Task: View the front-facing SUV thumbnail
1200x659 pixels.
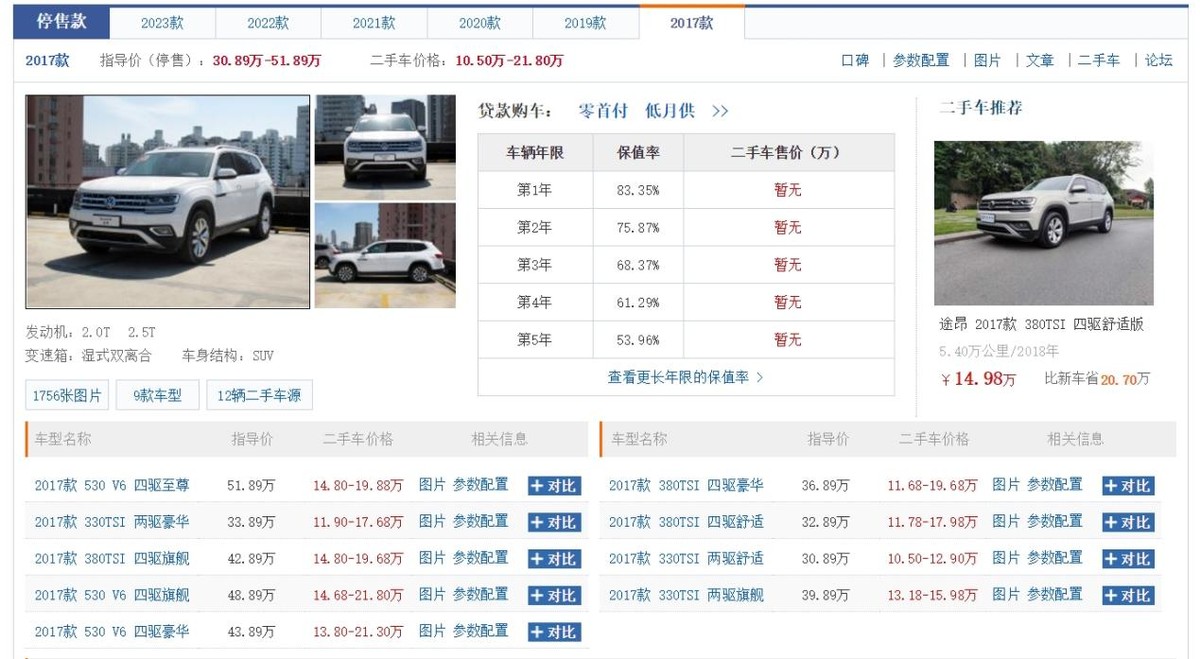Action: coord(385,147)
